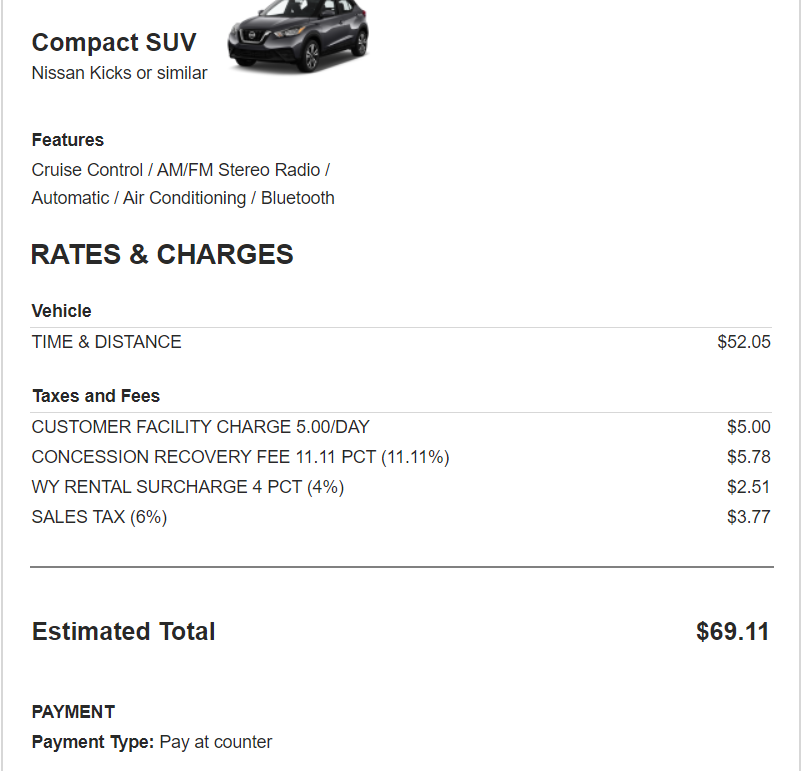This screenshot has height=771, width=803.
Task: Click the $69.11 total amount
Action: [x=732, y=631]
